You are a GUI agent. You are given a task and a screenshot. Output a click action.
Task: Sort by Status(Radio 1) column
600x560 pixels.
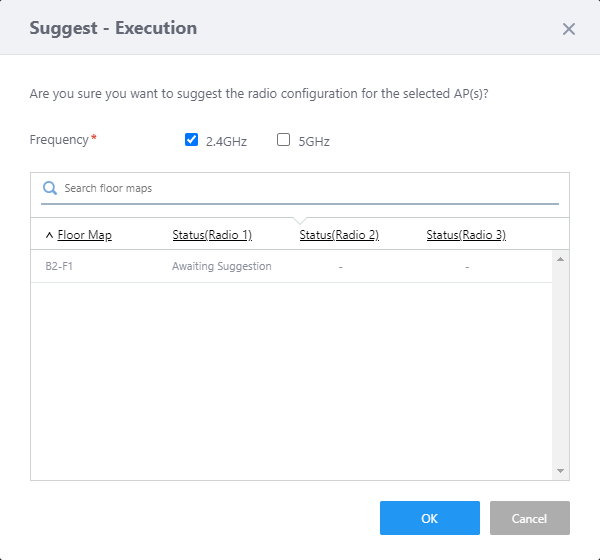pos(212,235)
